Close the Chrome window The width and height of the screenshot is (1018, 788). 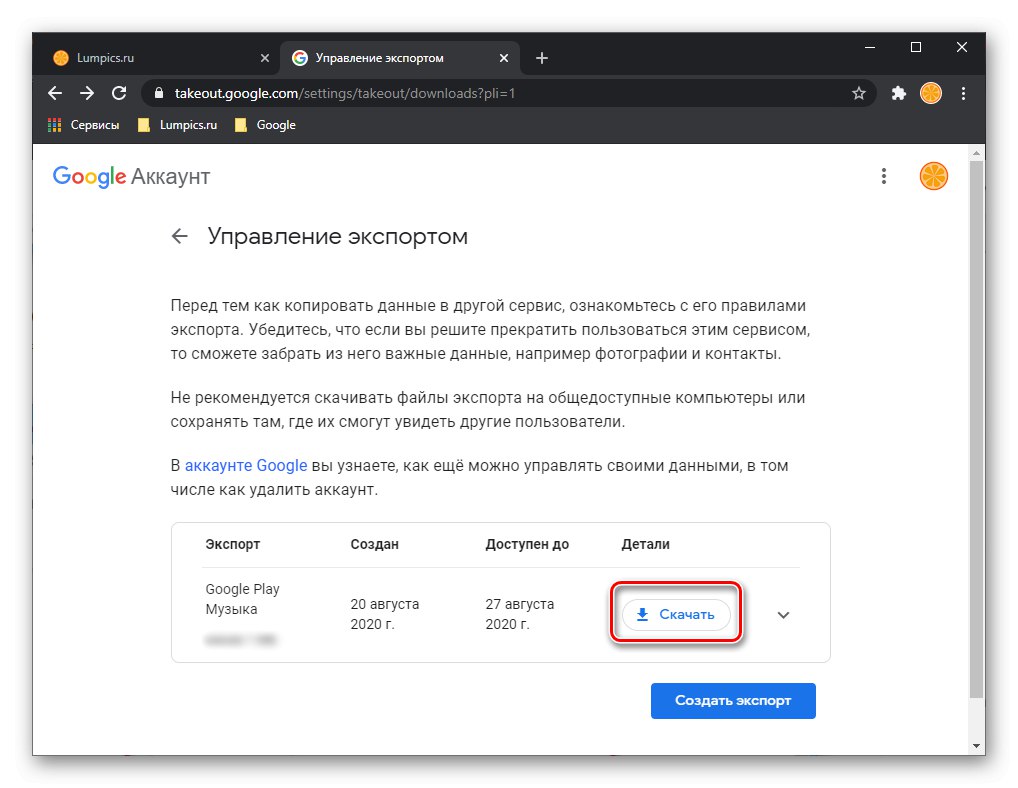coord(962,47)
